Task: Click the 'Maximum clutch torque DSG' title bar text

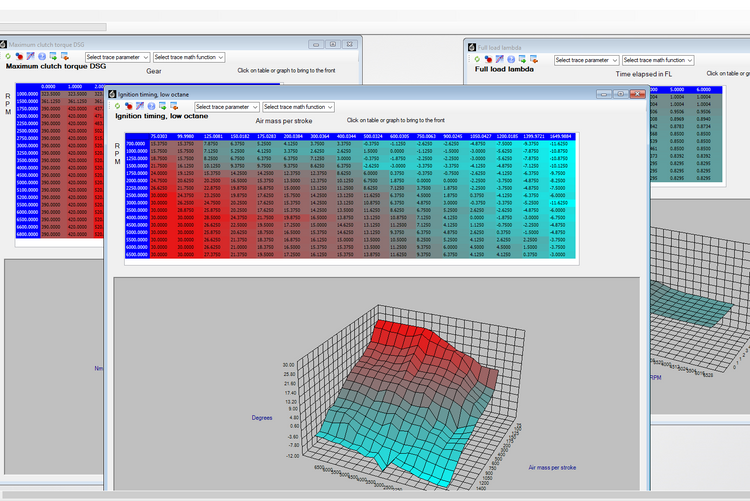Action: pos(46,45)
